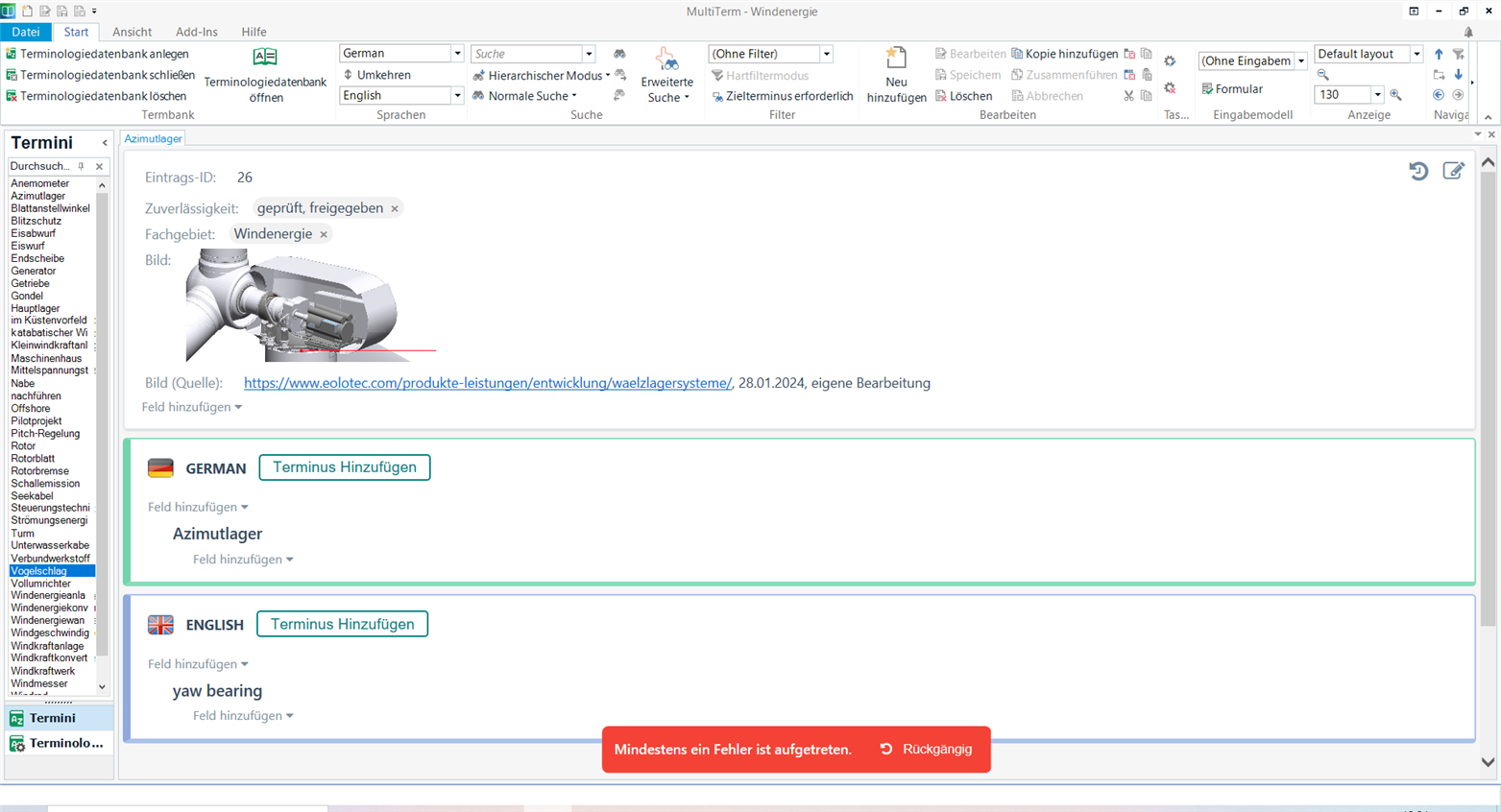
Task: Open the German source language dropdown
Action: tap(457, 54)
